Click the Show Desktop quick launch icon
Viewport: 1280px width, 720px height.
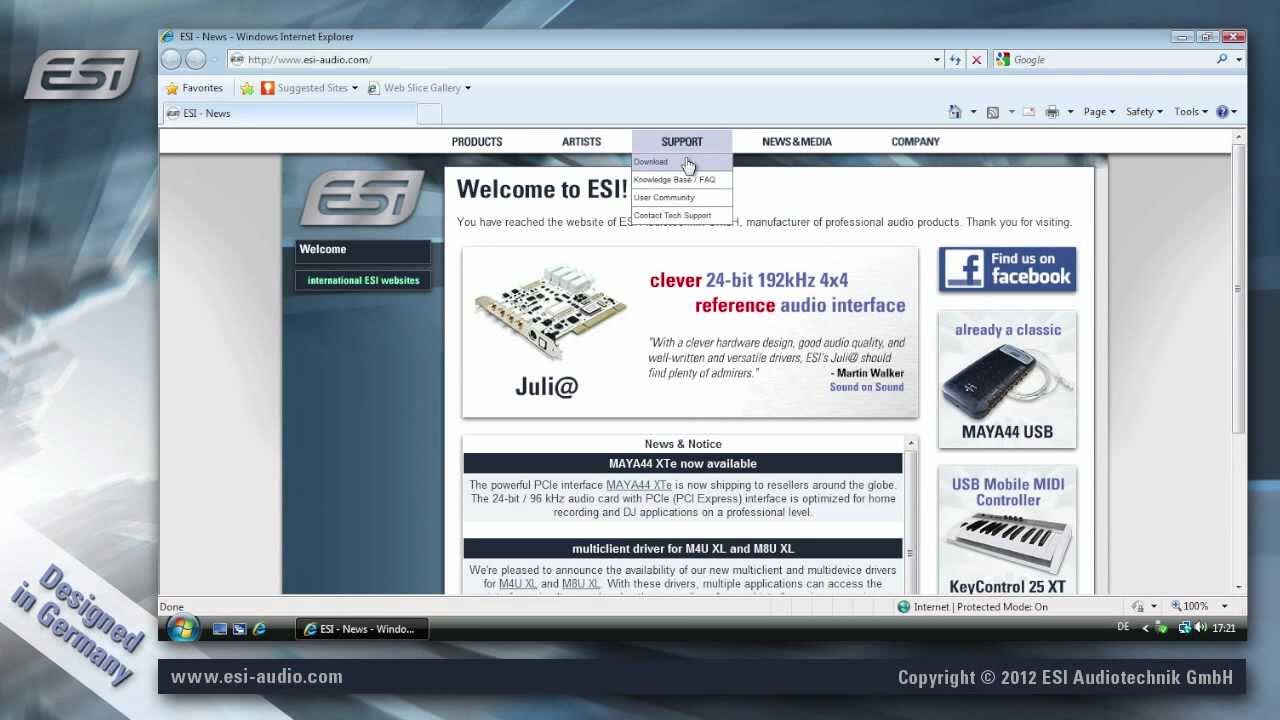(220, 629)
